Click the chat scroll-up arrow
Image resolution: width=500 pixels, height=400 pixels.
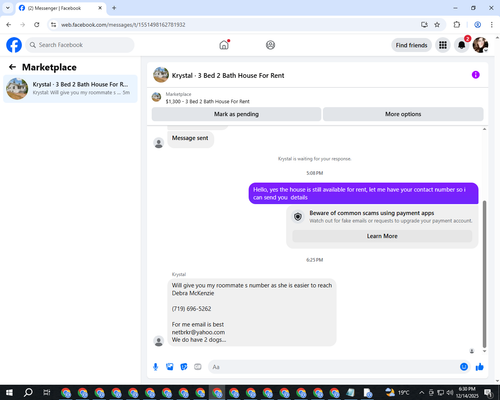(484, 129)
